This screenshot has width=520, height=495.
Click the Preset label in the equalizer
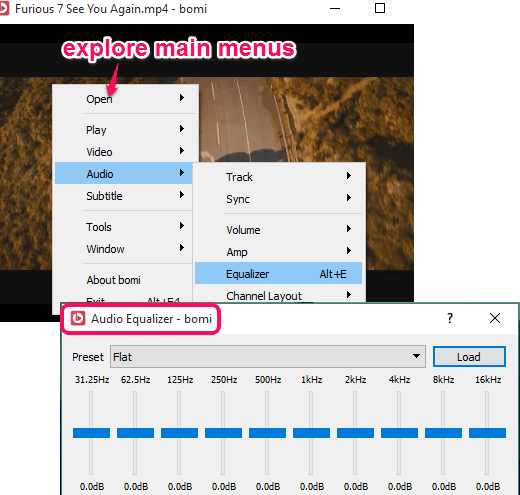88,357
